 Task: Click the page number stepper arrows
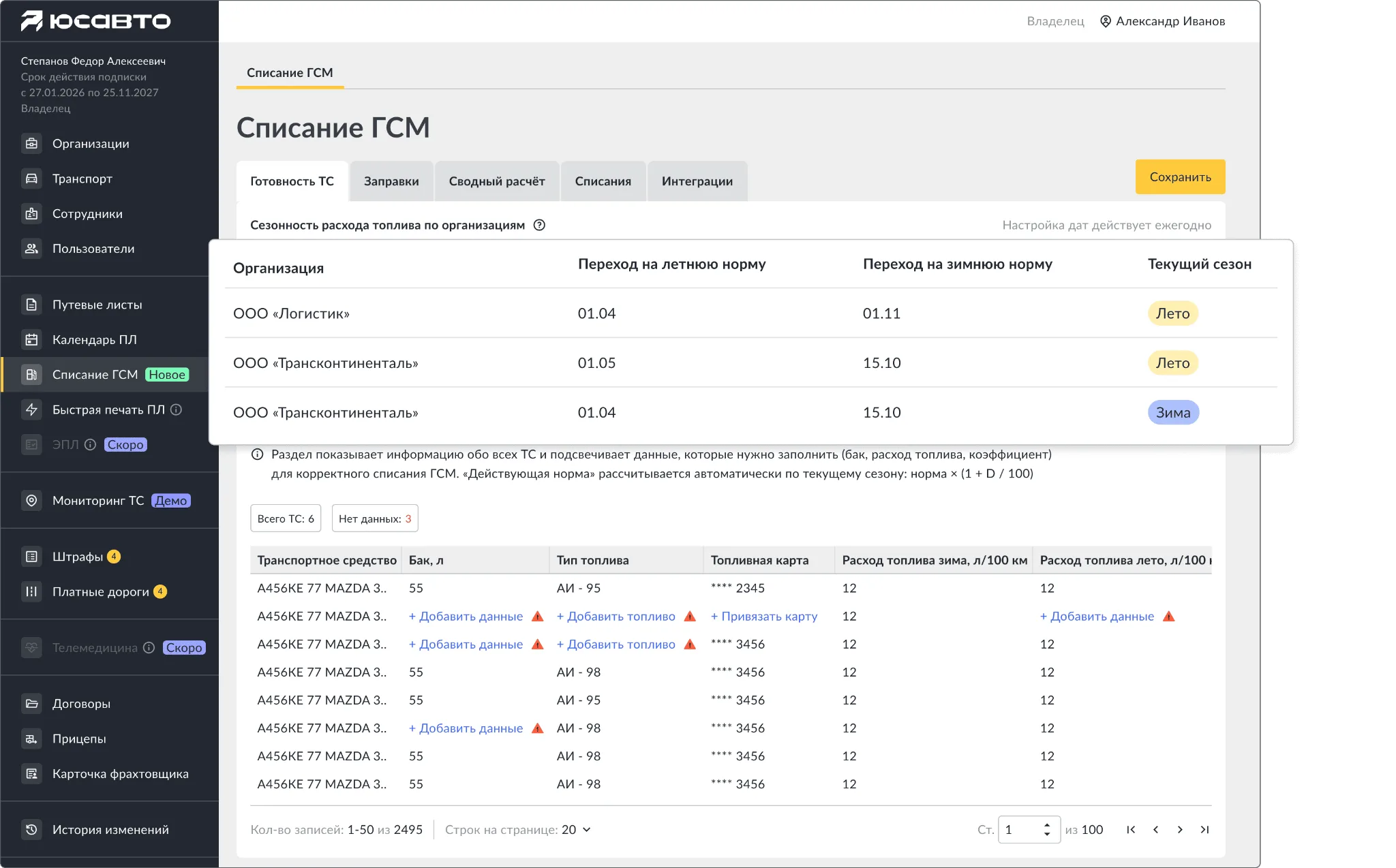click(x=1047, y=830)
